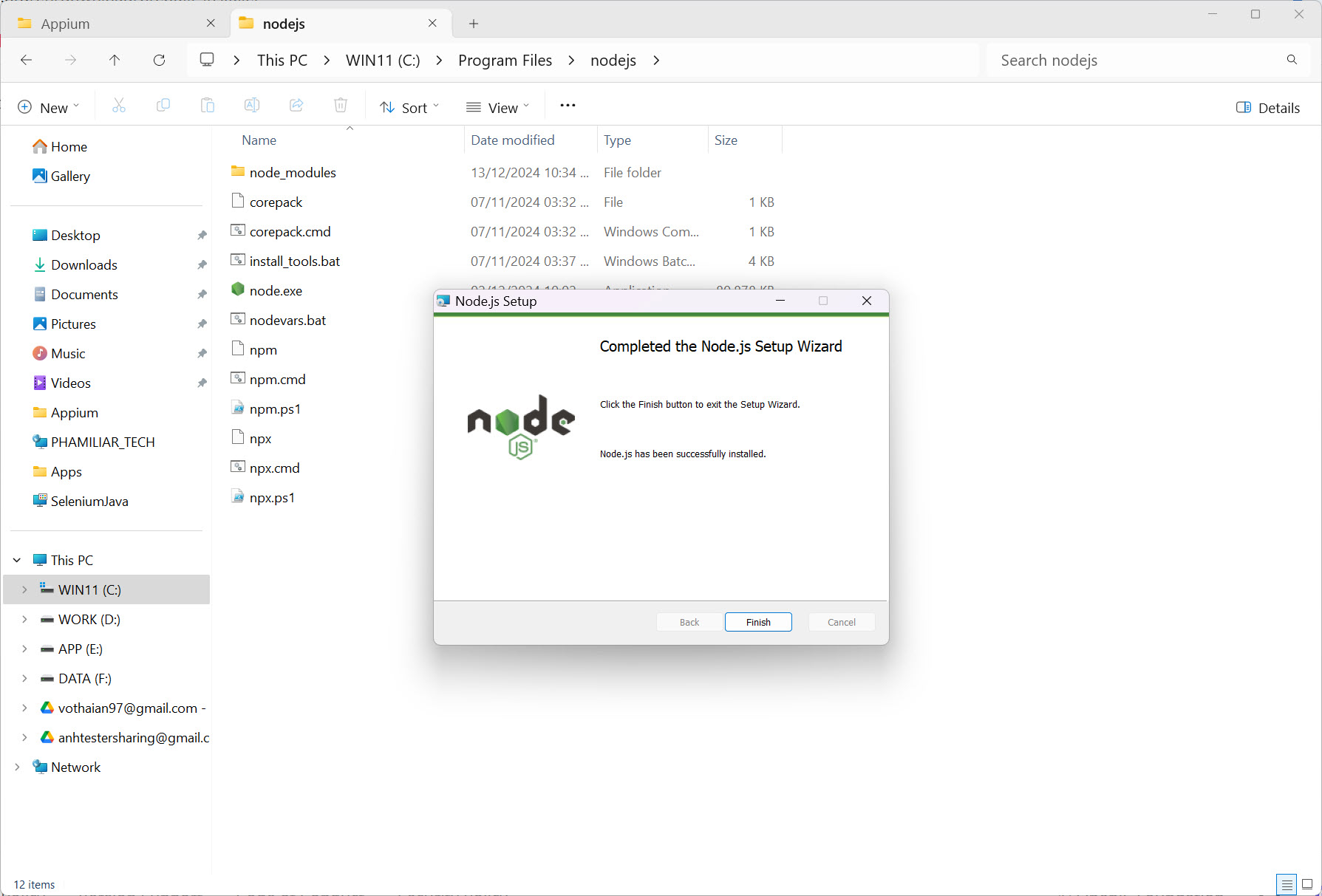Viewport: 1322px width, 896px height.
Task: Open the Sort dropdown
Action: [409, 108]
